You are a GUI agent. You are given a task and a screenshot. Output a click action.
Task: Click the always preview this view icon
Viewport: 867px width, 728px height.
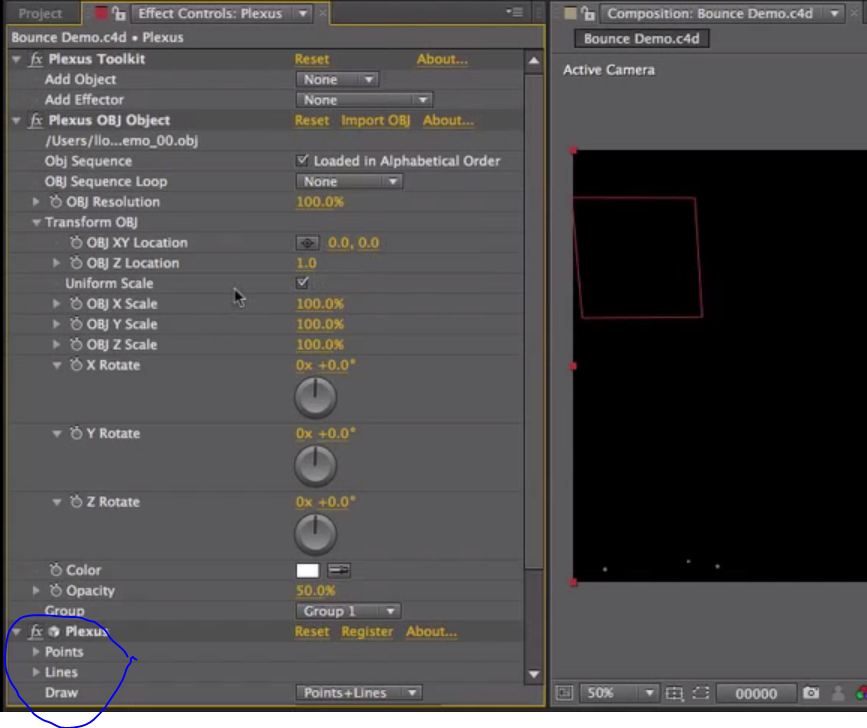click(564, 693)
